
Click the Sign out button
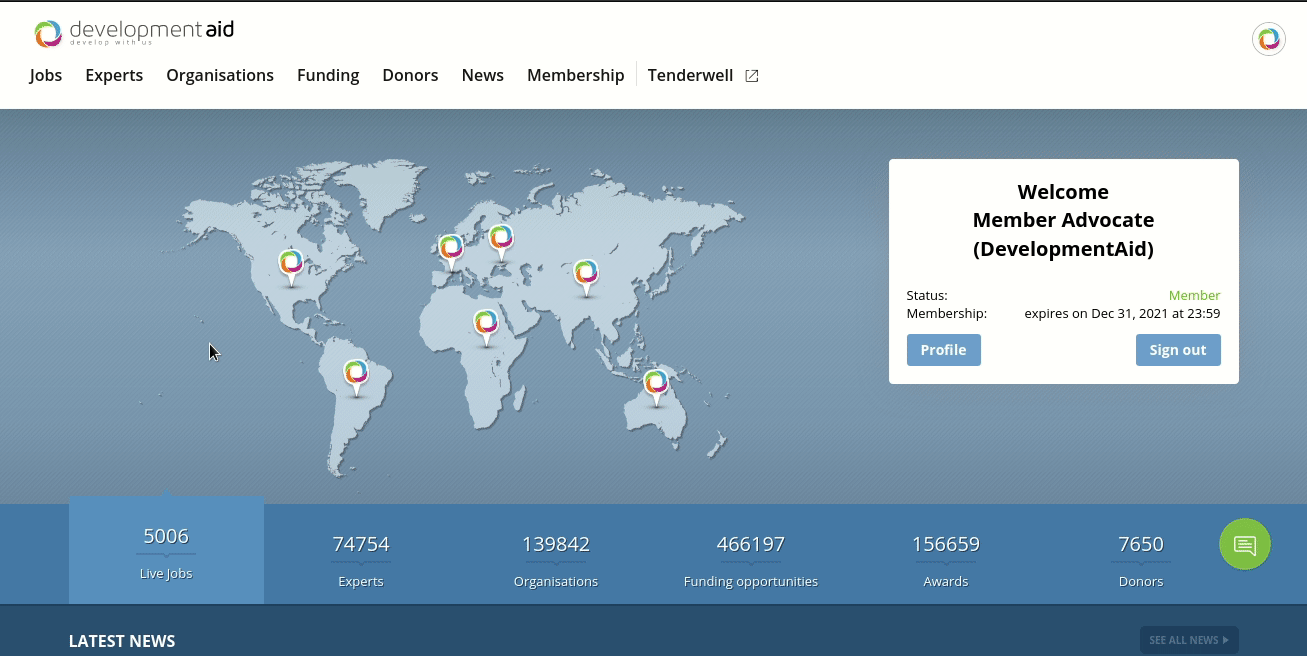point(1178,350)
